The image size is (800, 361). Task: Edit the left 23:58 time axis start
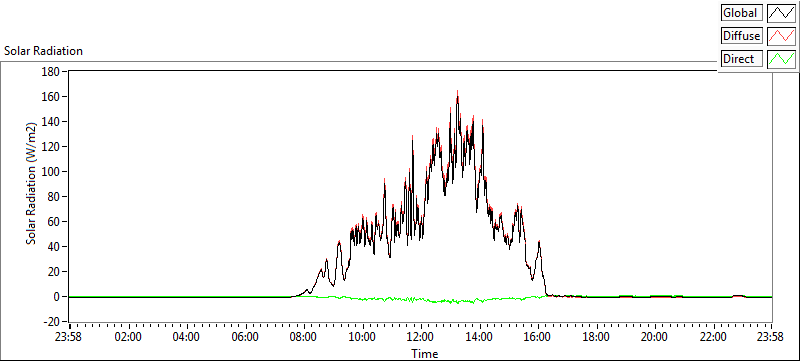tap(71, 337)
